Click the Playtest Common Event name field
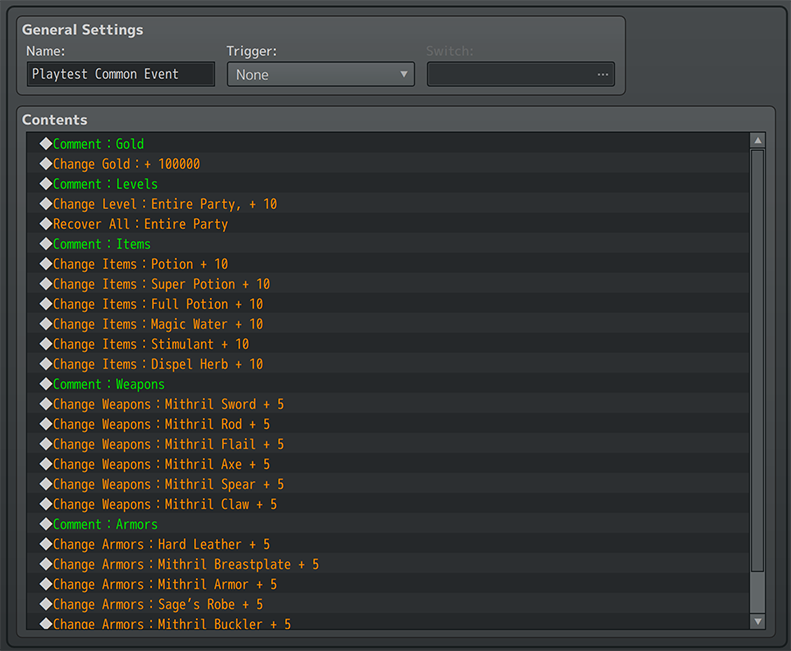This screenshot has width=791, height=651. click(121, 74)
